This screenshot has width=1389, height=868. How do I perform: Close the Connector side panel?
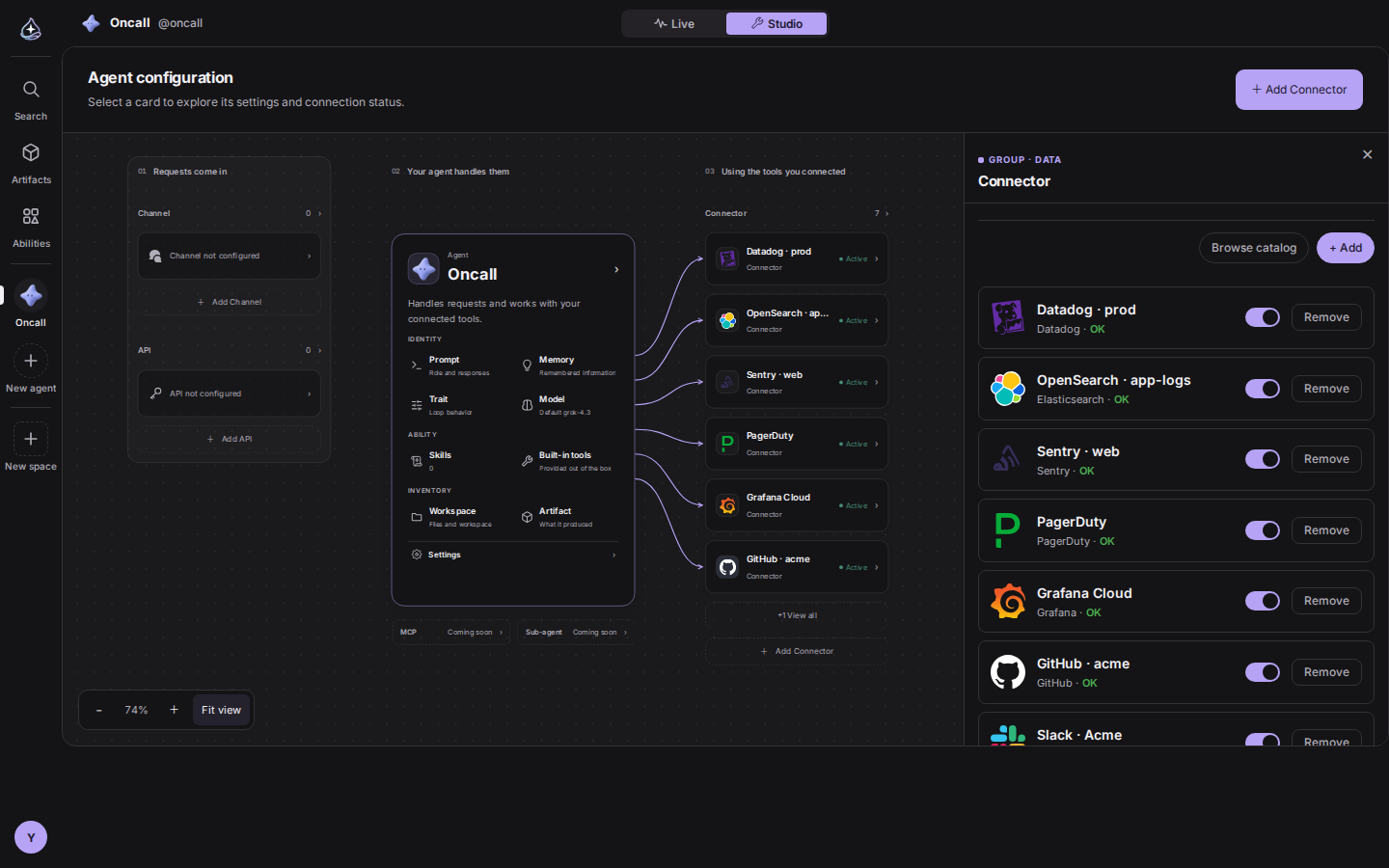click(1367, 154)
